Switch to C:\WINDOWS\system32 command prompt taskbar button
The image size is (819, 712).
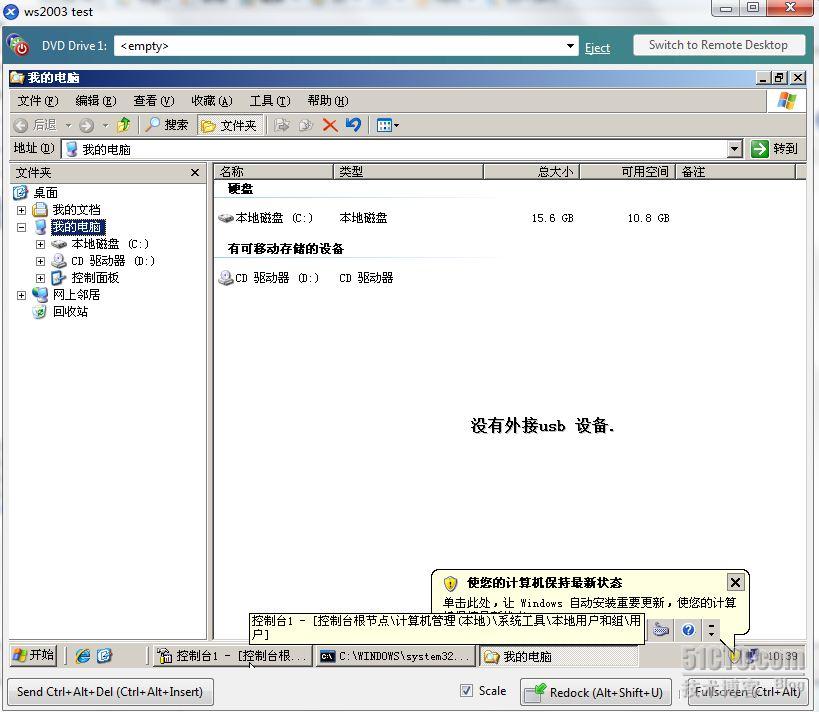click(x=395, y=656)
